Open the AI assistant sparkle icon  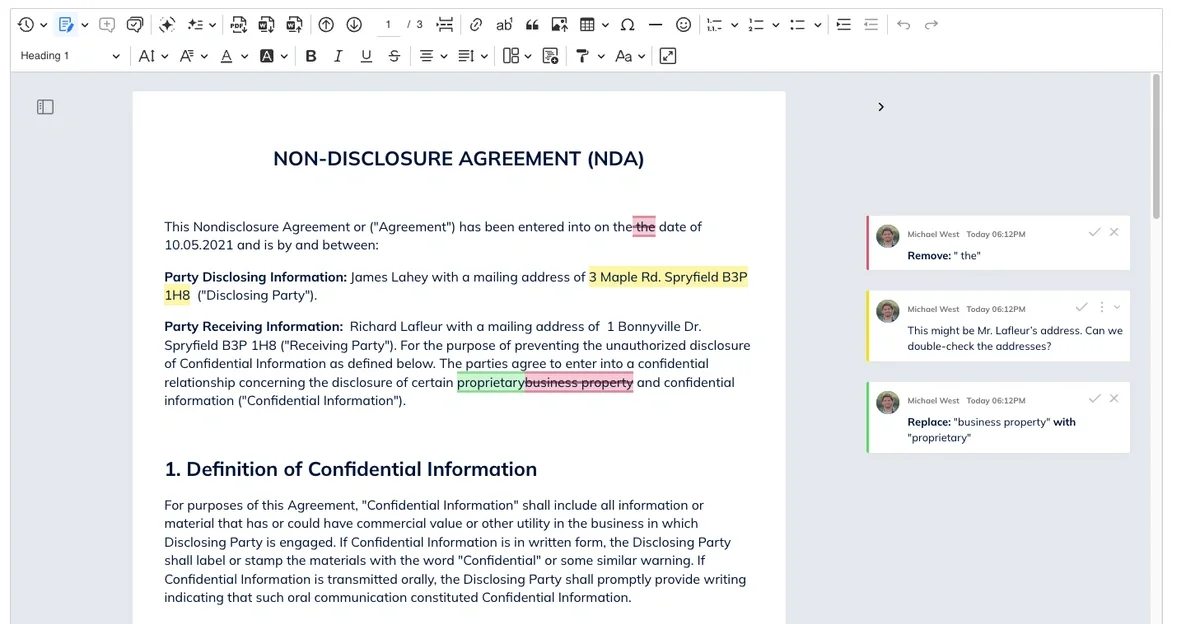point(167,25)
